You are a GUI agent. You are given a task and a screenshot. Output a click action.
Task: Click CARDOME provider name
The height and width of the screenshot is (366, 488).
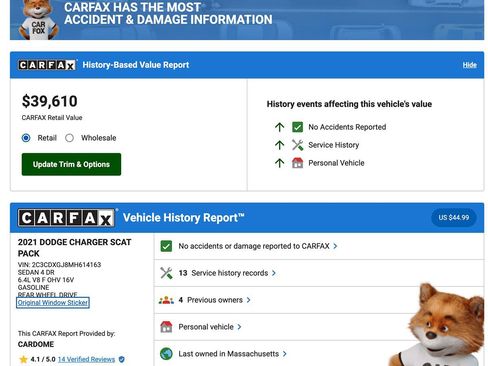(36, 344)
